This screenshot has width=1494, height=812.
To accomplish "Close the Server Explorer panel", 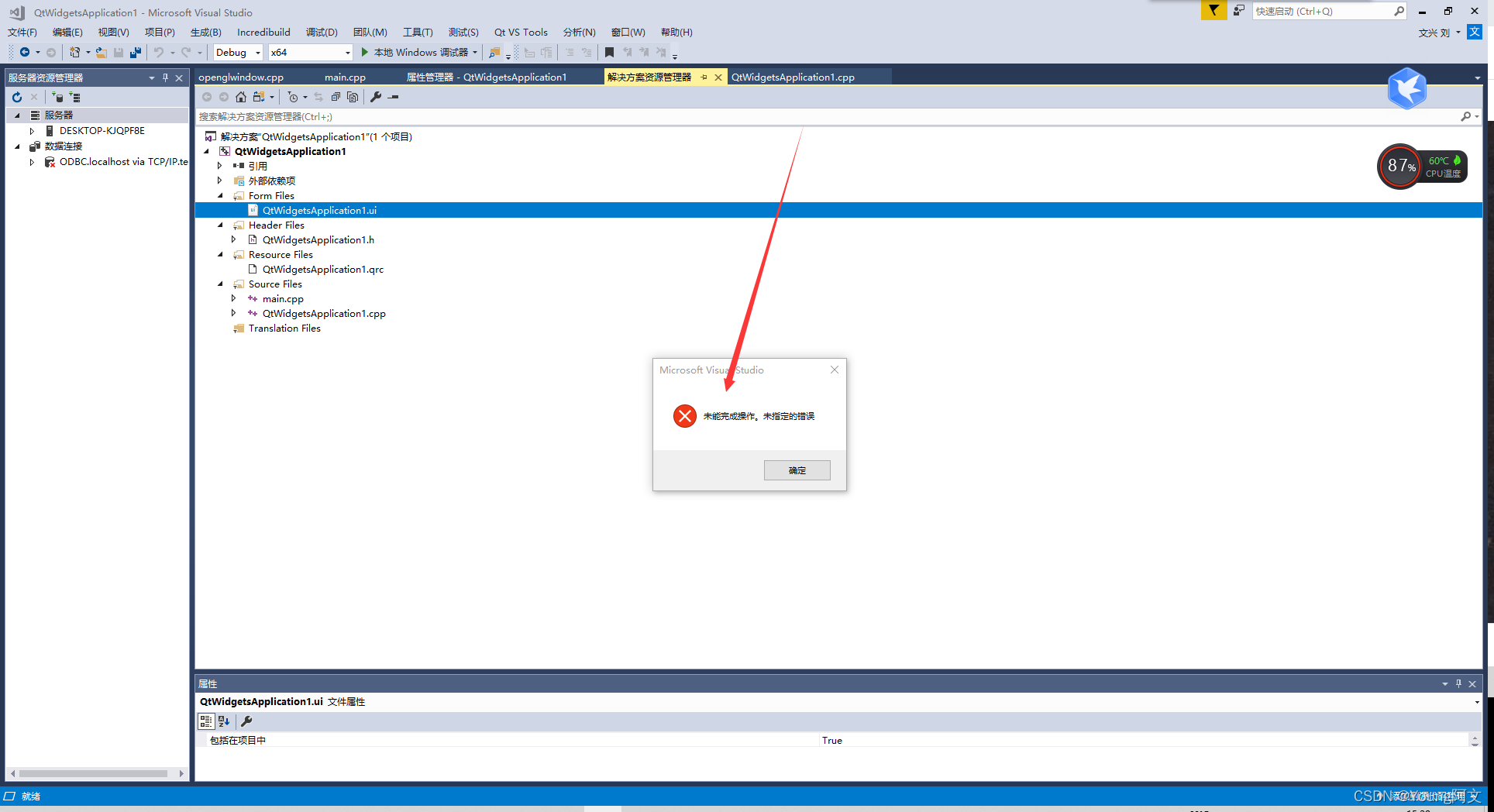I will tap(179, 77).
